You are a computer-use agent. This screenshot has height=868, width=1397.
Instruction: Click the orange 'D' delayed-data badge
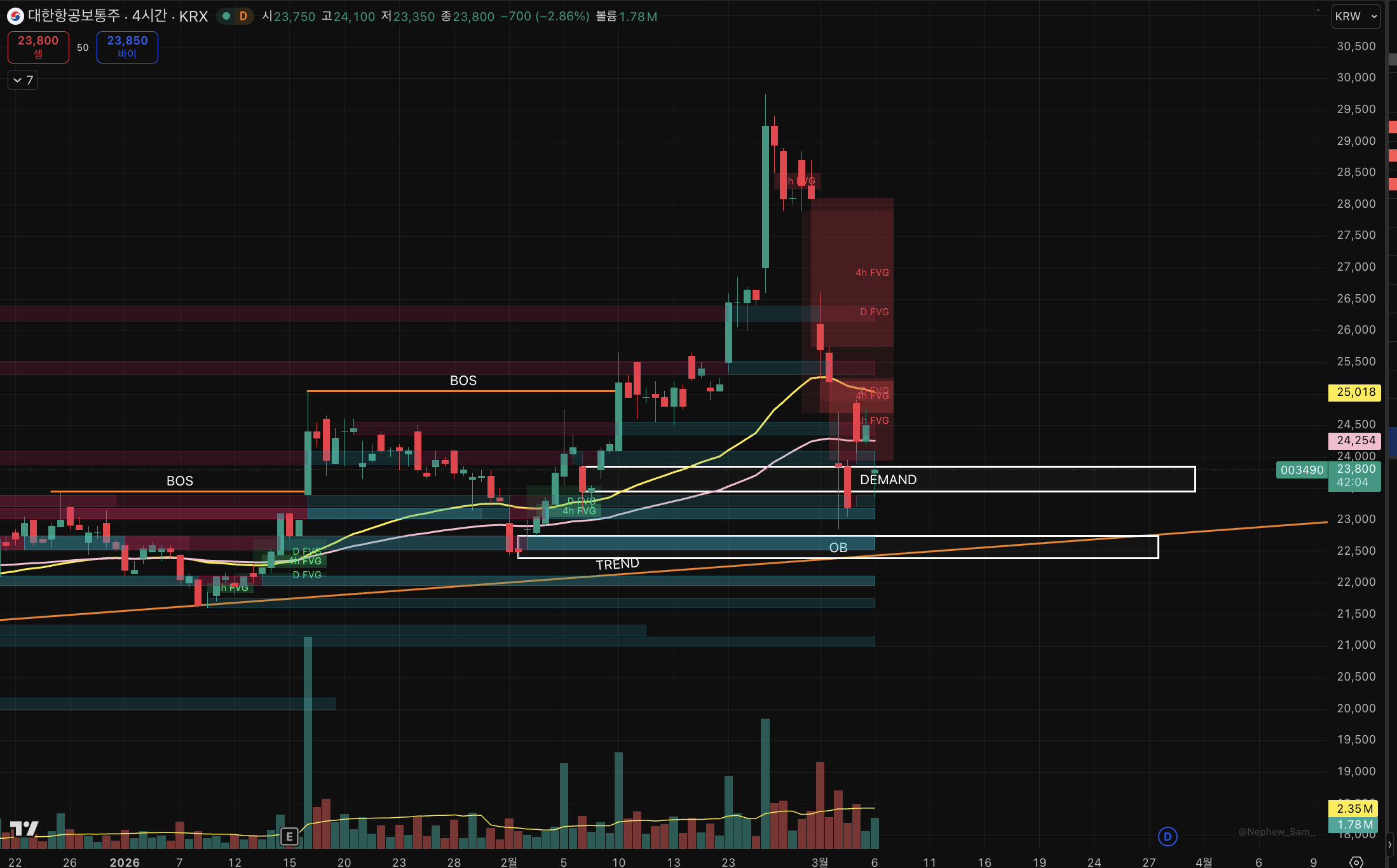point(243,17)
